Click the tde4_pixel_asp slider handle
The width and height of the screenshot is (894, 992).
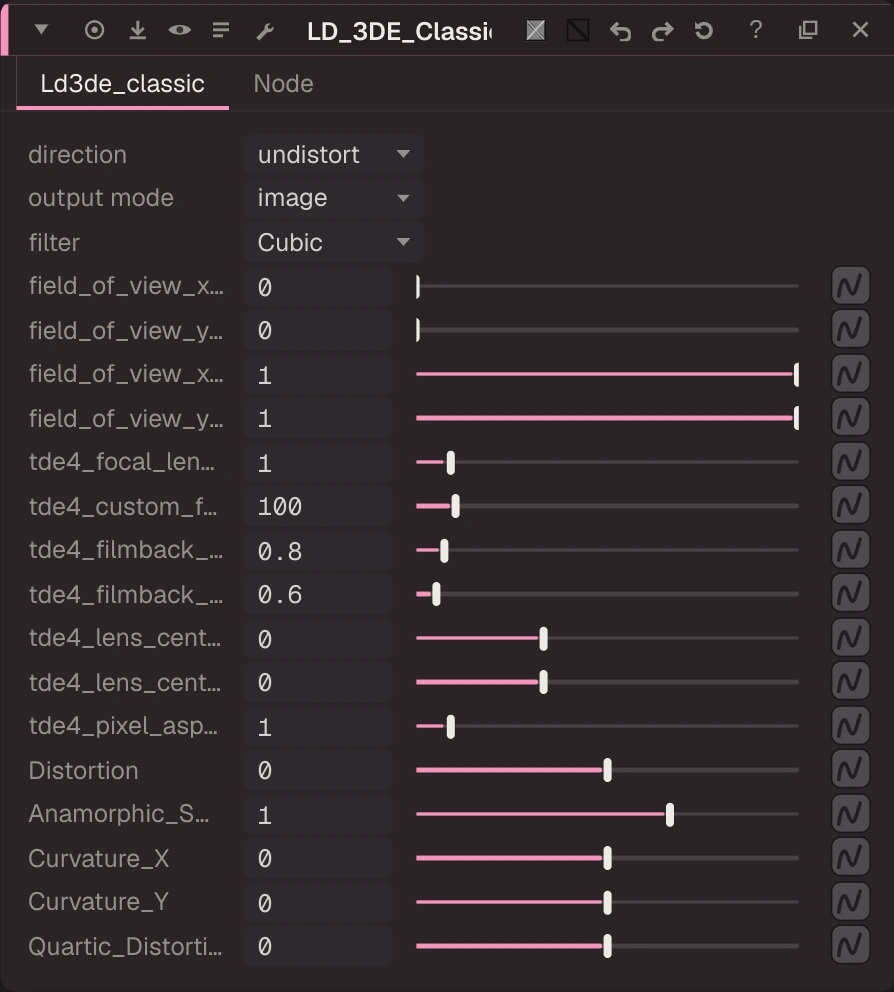[450, 726]
